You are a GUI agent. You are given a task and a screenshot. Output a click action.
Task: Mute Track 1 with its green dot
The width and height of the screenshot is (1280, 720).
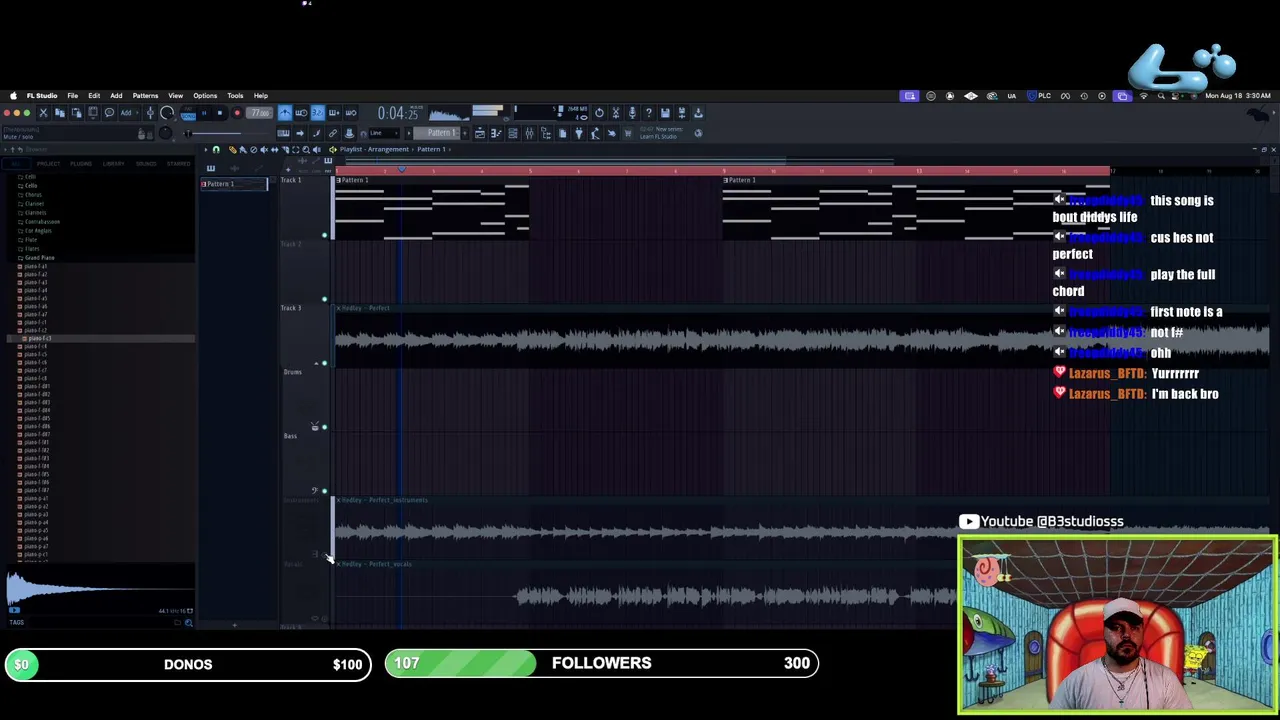click(x=324, y=235)
